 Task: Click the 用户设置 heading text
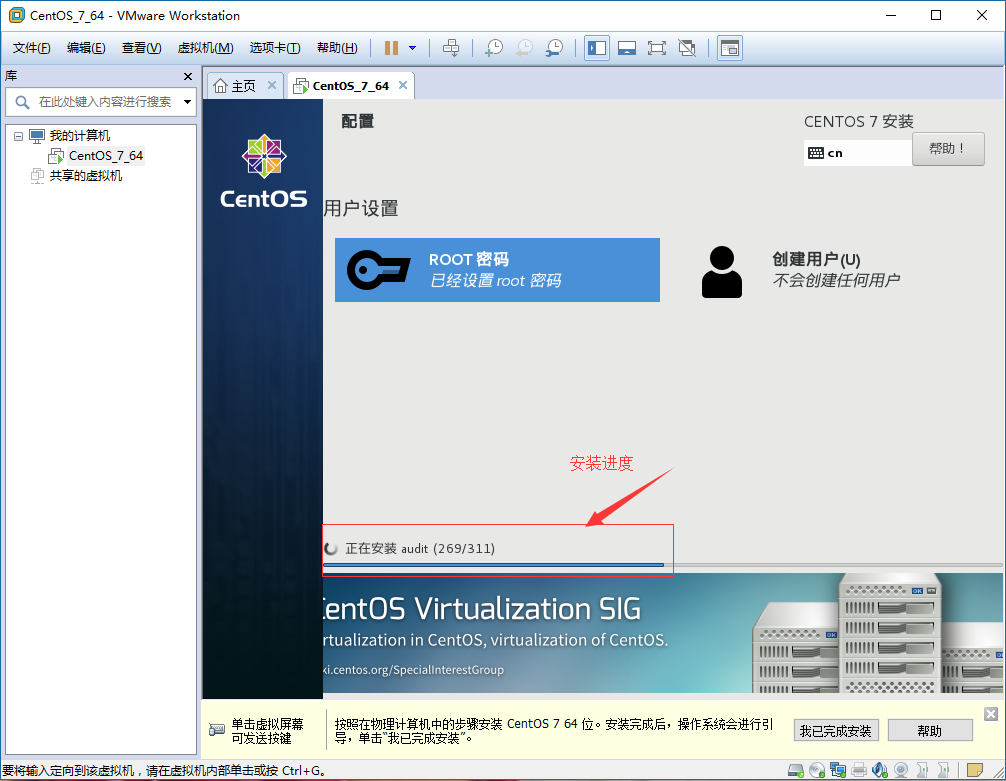(361, 209)
